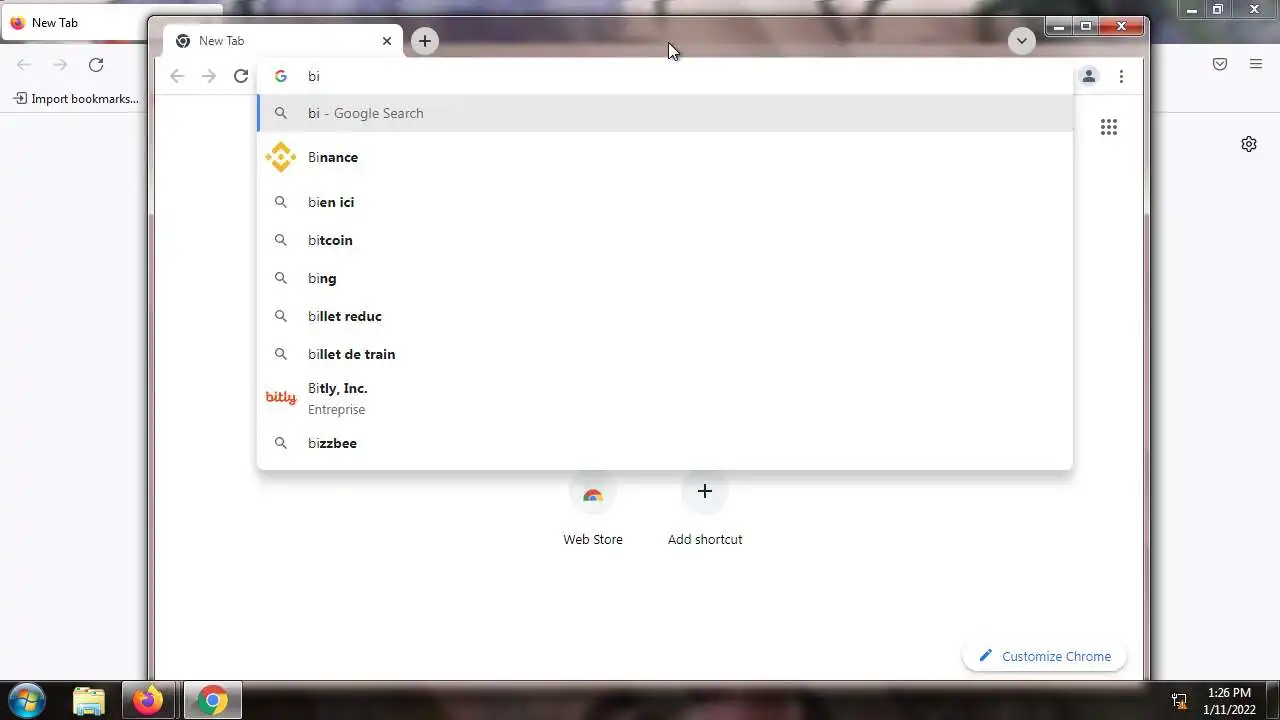Image resolution: width=1280 pixels, height=720 pixels.
Task: Open Firefox Pocket icon
Action: point(1220,64)
